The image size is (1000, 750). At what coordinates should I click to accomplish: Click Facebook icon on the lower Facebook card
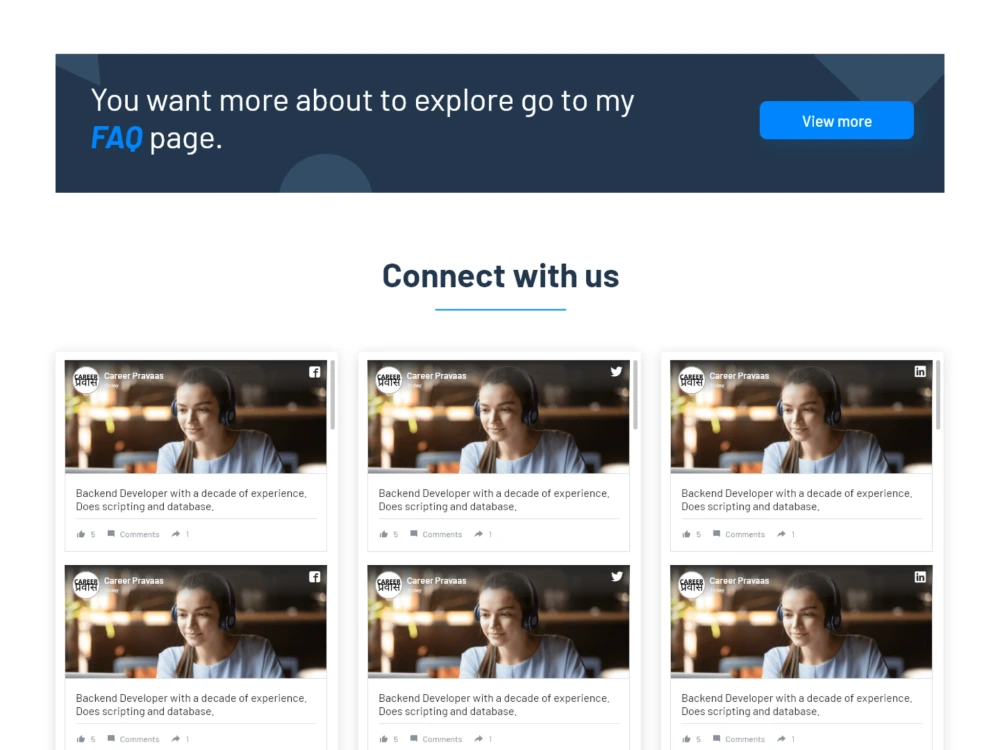point(314,577)
